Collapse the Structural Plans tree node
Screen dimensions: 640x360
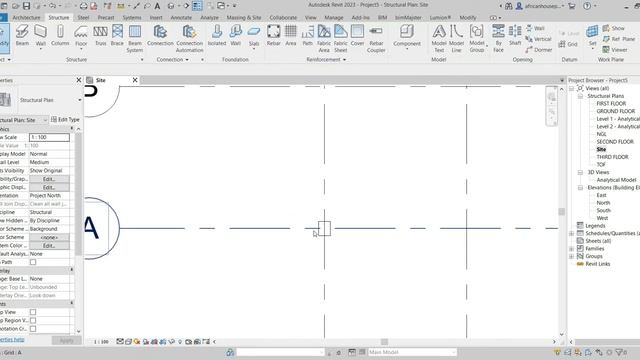580,96
